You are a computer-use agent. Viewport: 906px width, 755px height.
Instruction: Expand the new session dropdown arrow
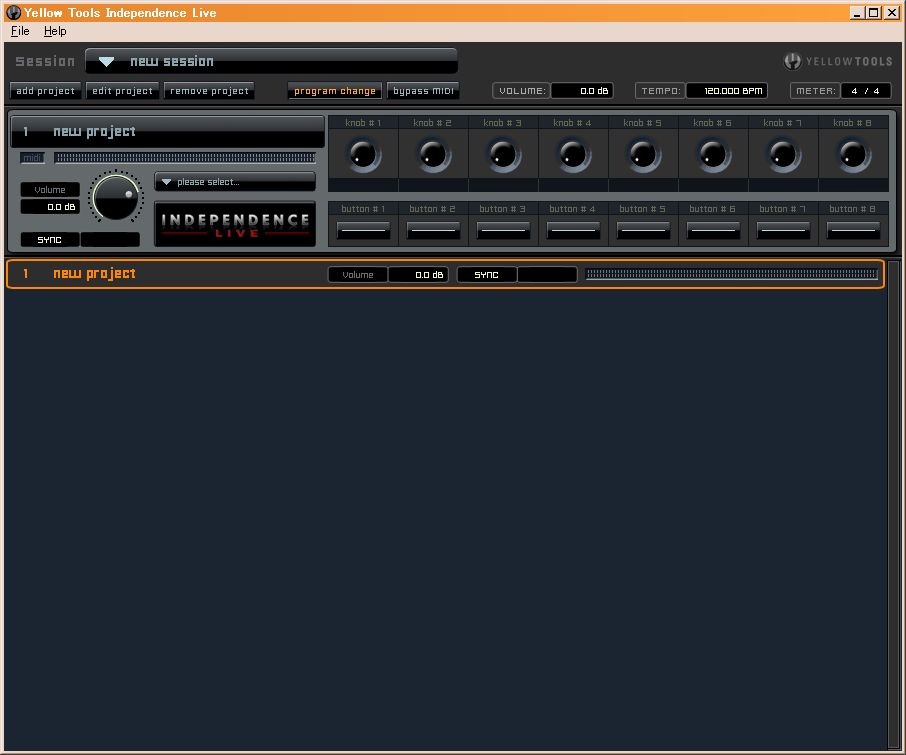pyautogui.click(x=106, y=62)
